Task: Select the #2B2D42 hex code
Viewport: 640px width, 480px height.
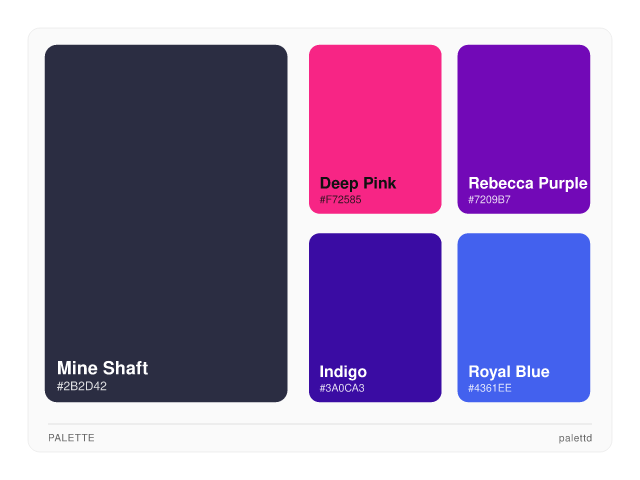Action: pyautogui.click(x=82, y=386)
